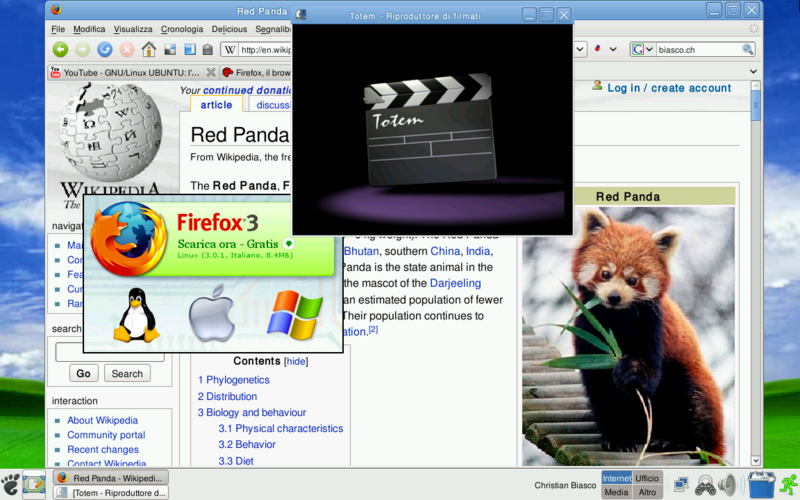
Task: Click the green running man logout icon
Action: 789,485
